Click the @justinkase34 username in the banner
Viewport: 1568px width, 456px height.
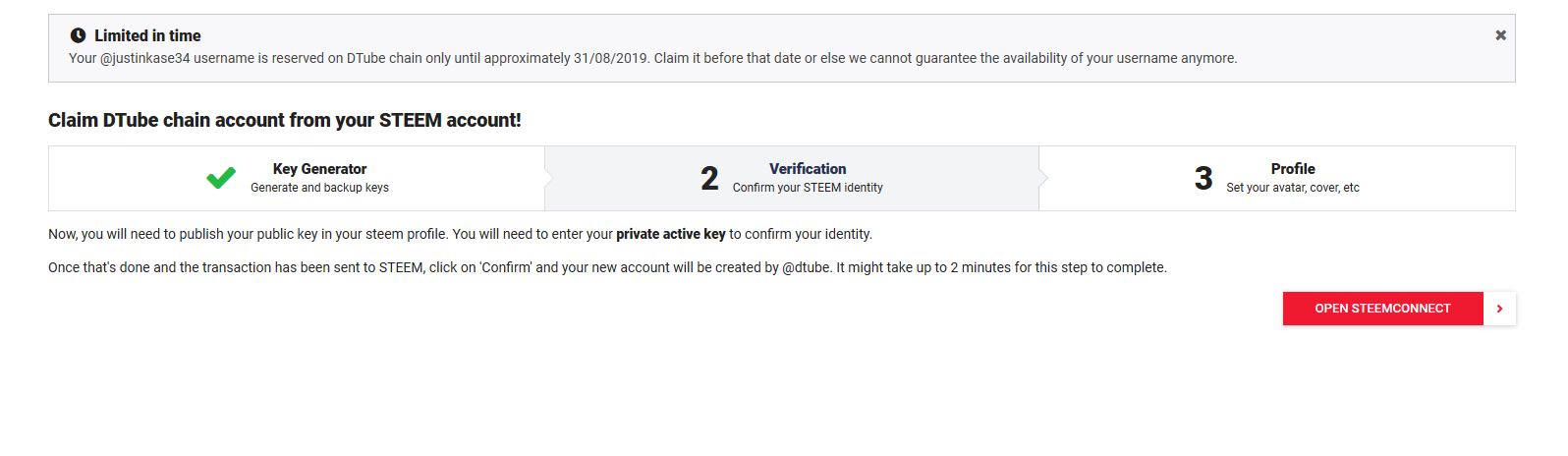click(144, 58)
